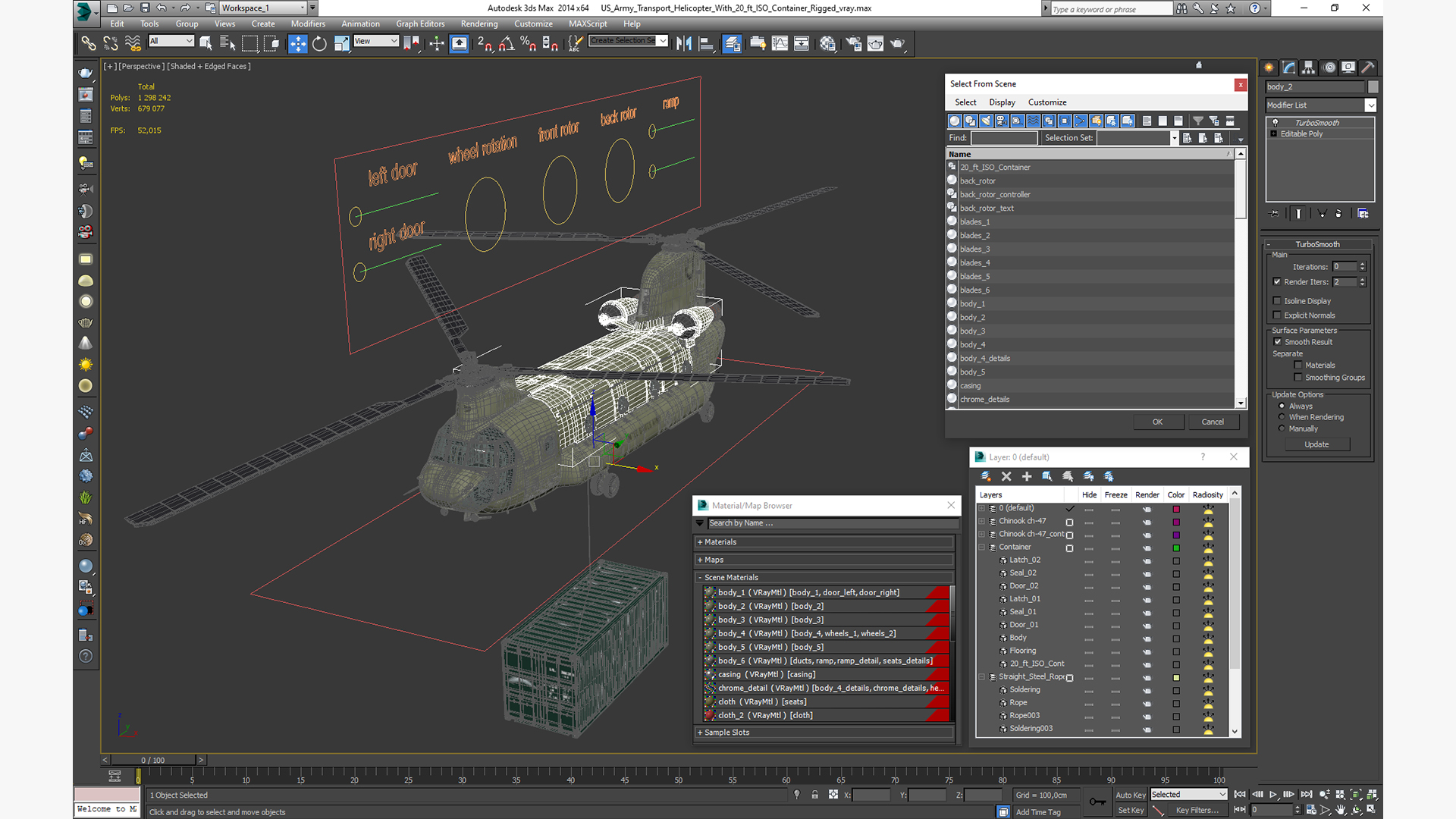Enable Explicit Normals checkbox
The height and width of the screenshot is (819, 1456).
1277,315
